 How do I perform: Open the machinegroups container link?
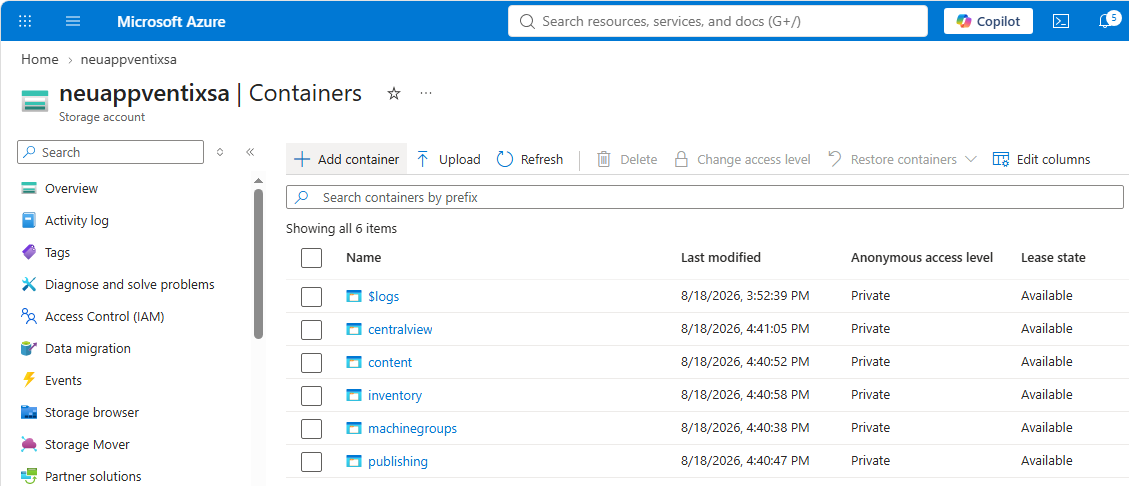[412, 428]
